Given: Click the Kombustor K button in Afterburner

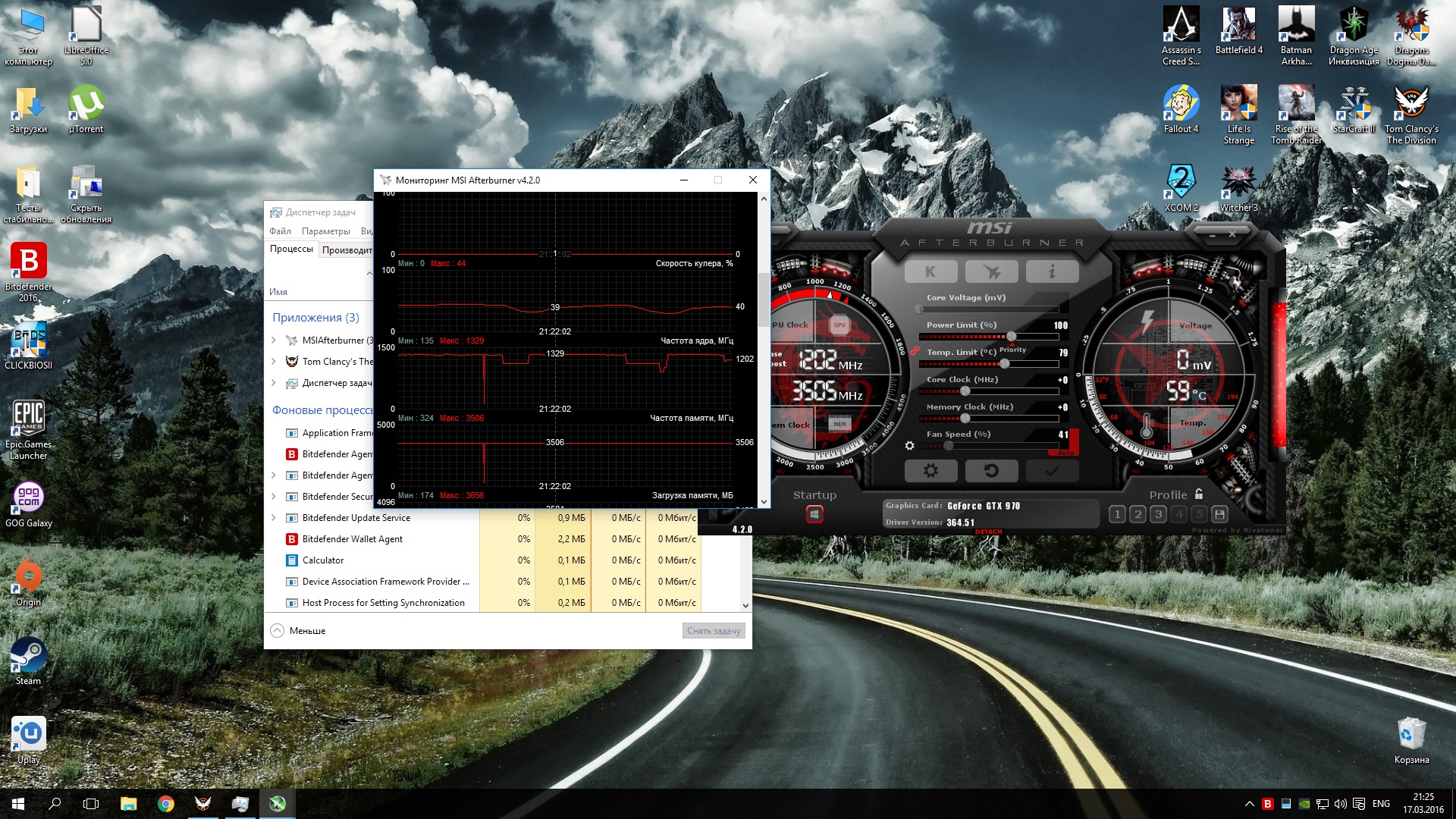Looking at the screenshot, I should click(930, 271).
